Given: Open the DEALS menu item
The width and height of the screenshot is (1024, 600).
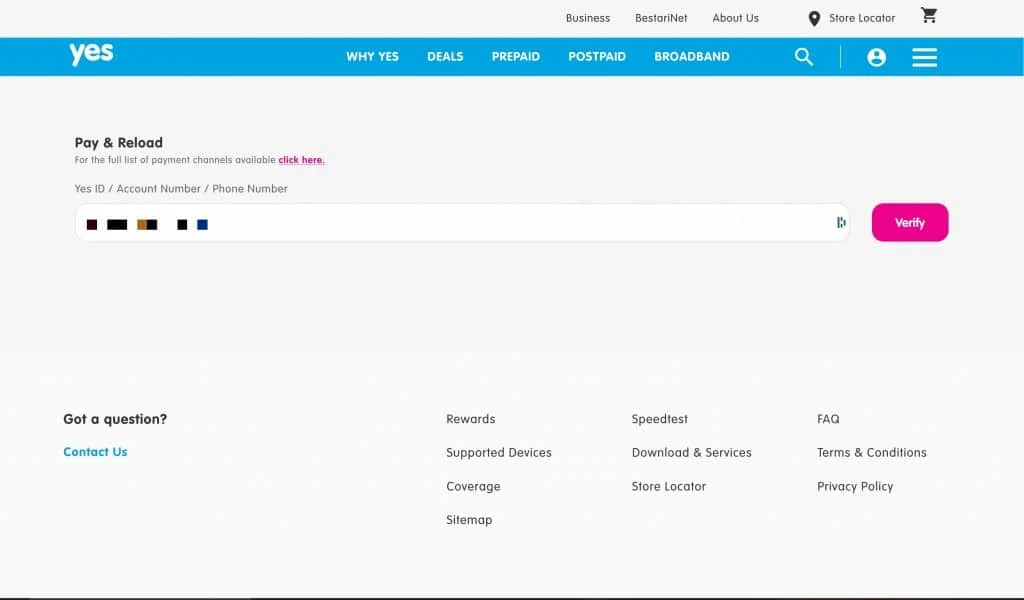Looking at the screenshot, I should click(445, 57).
